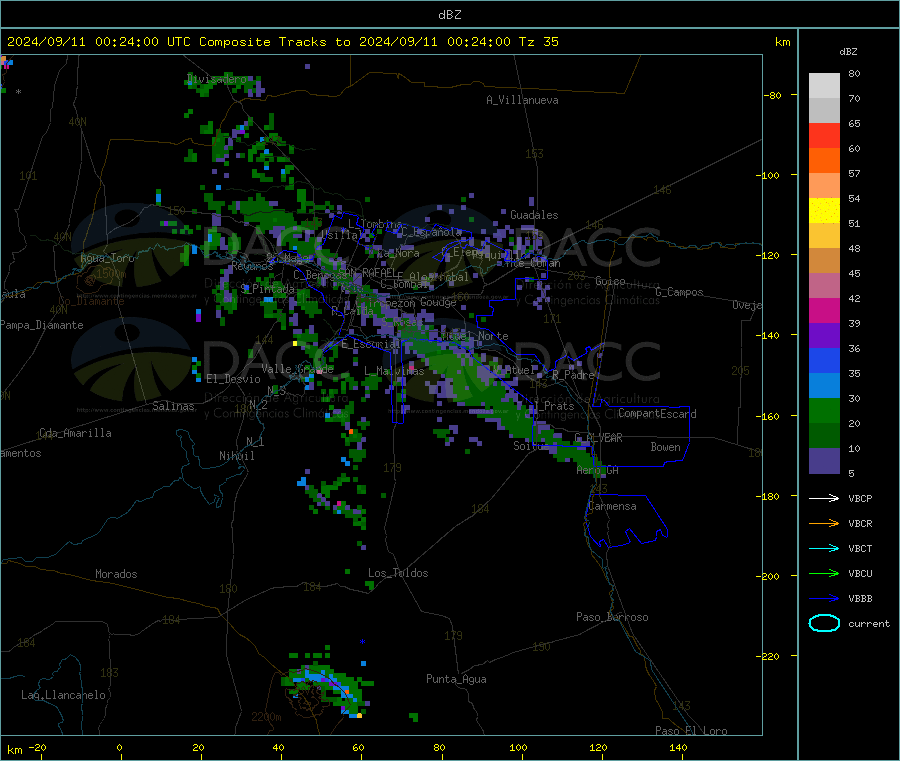The height and width of the screenshot is (761, 900).
Task: Click the CompantEscard location label
Action: [x=657, y=413]
